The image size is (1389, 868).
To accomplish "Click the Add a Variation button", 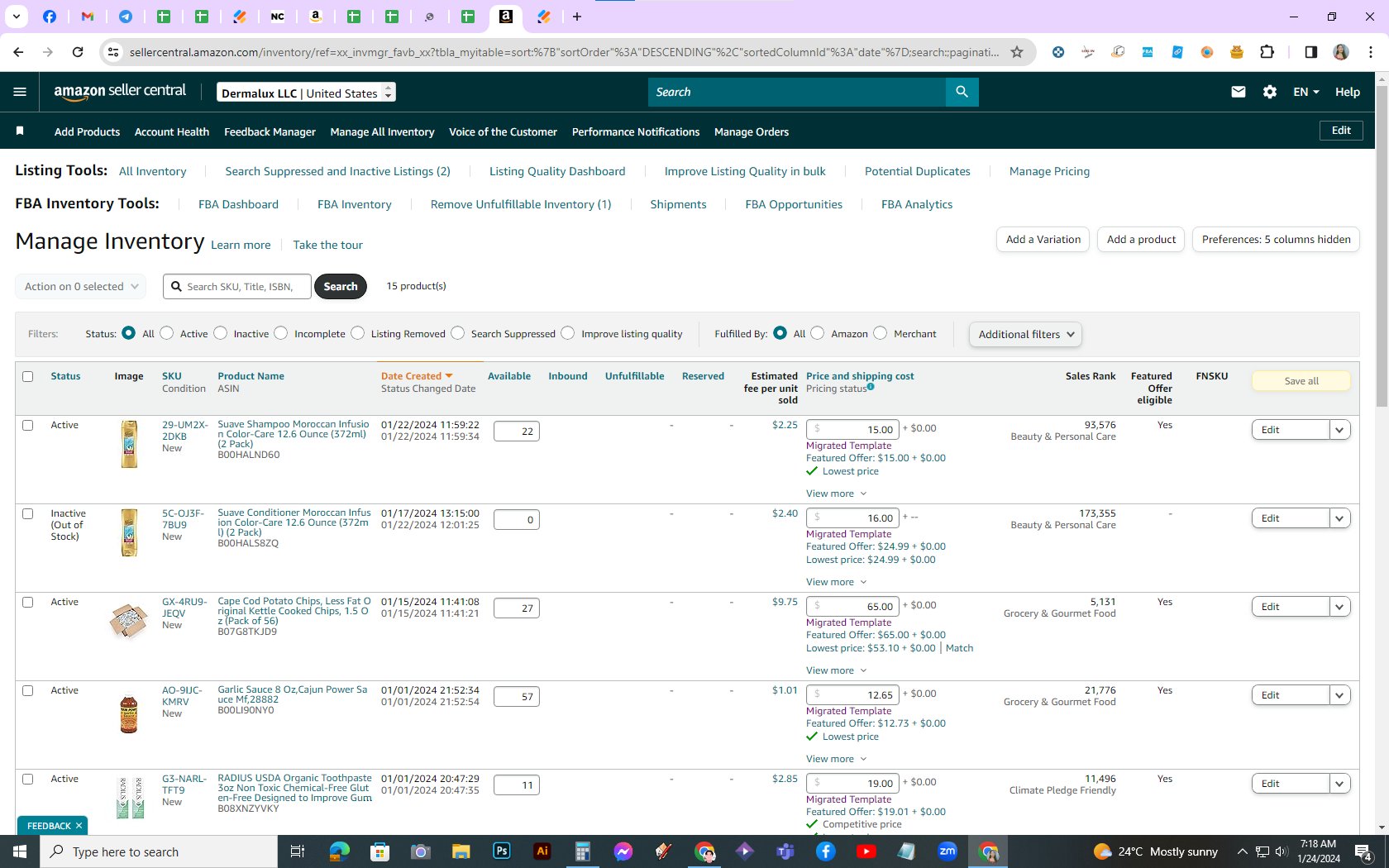I will 1043,239.
